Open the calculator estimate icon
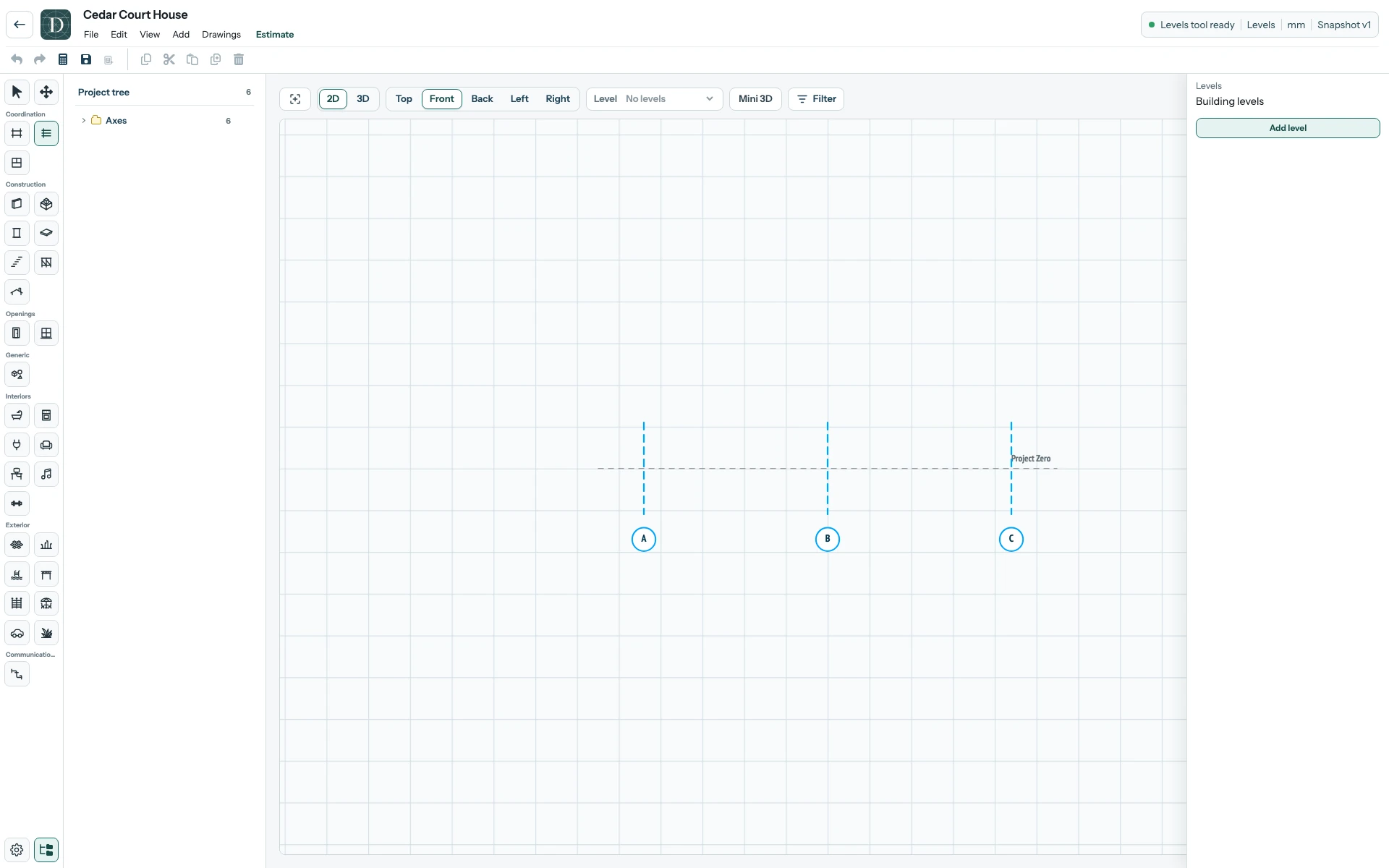The height and width of the screenshot is (868, 1389). tap(63, 59)
